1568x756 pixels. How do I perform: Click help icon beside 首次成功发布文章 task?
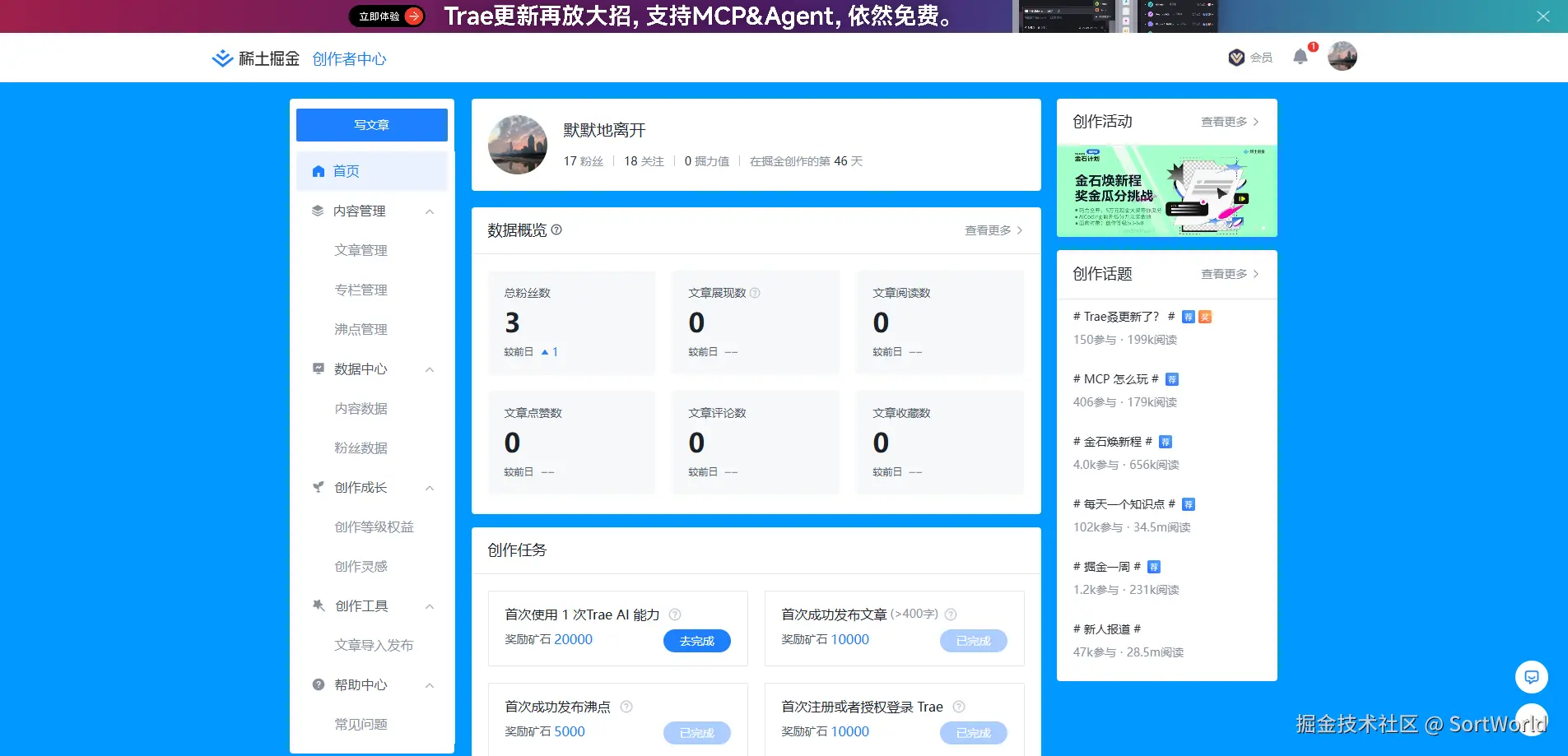point(951,615)
